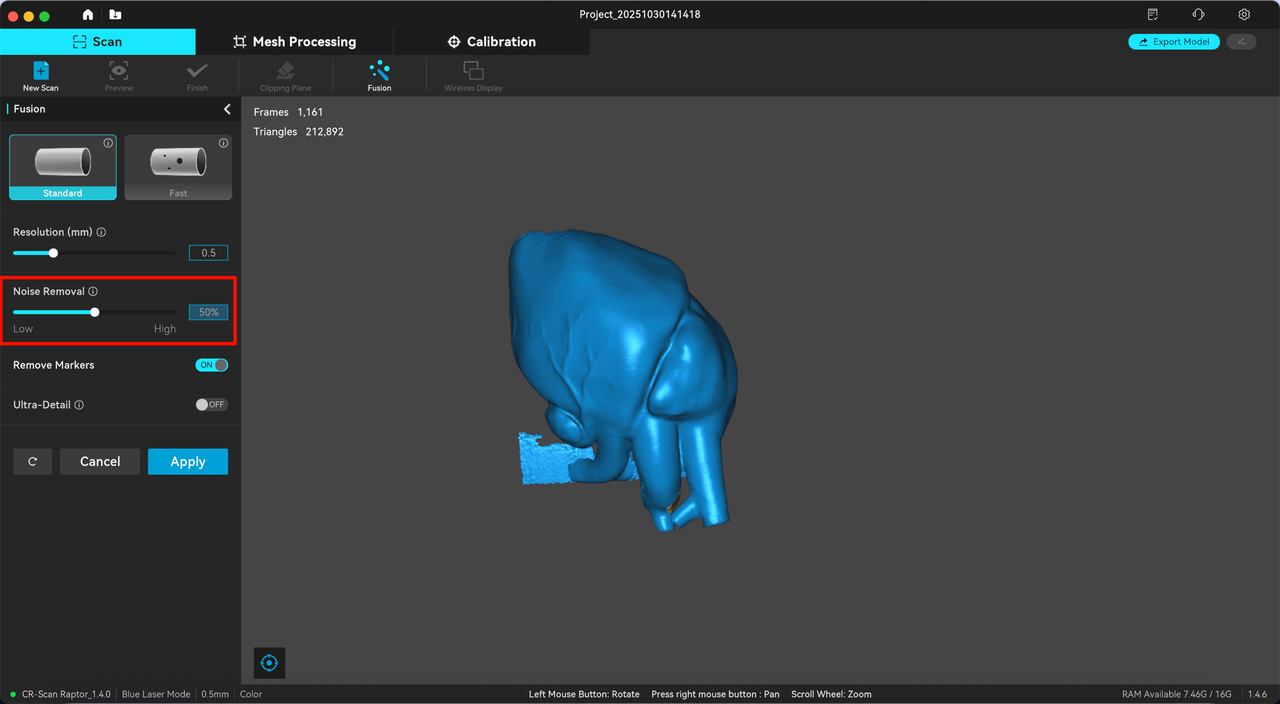Open settings gear icon

point(1244,15)
